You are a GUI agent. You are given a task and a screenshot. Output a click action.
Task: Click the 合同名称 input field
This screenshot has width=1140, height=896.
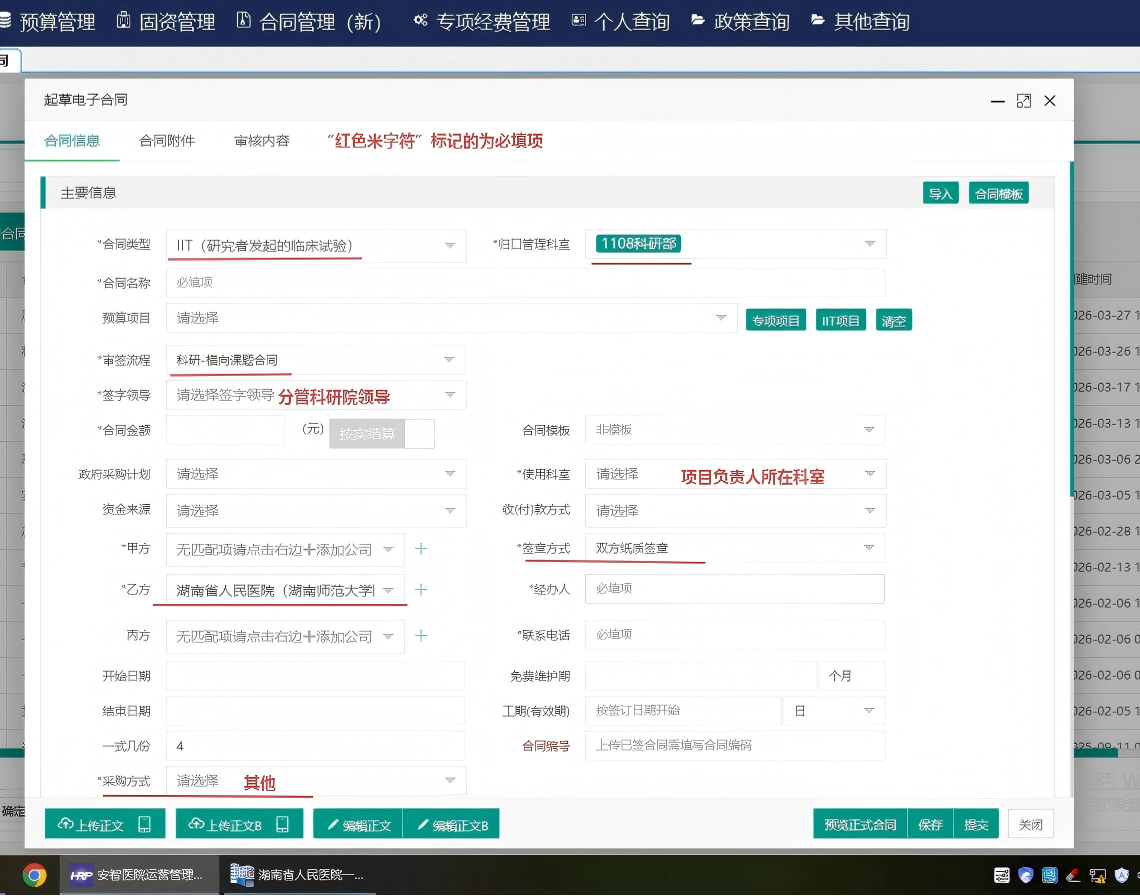pos(525,283)
